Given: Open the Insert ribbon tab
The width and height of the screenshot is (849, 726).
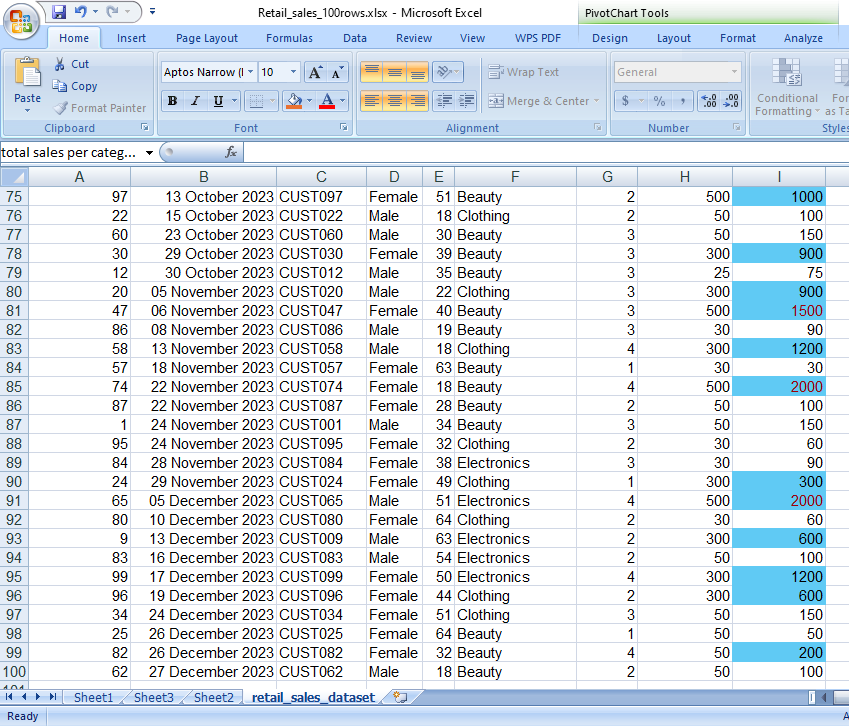Looking at the screenshot, I should [131, 38].
